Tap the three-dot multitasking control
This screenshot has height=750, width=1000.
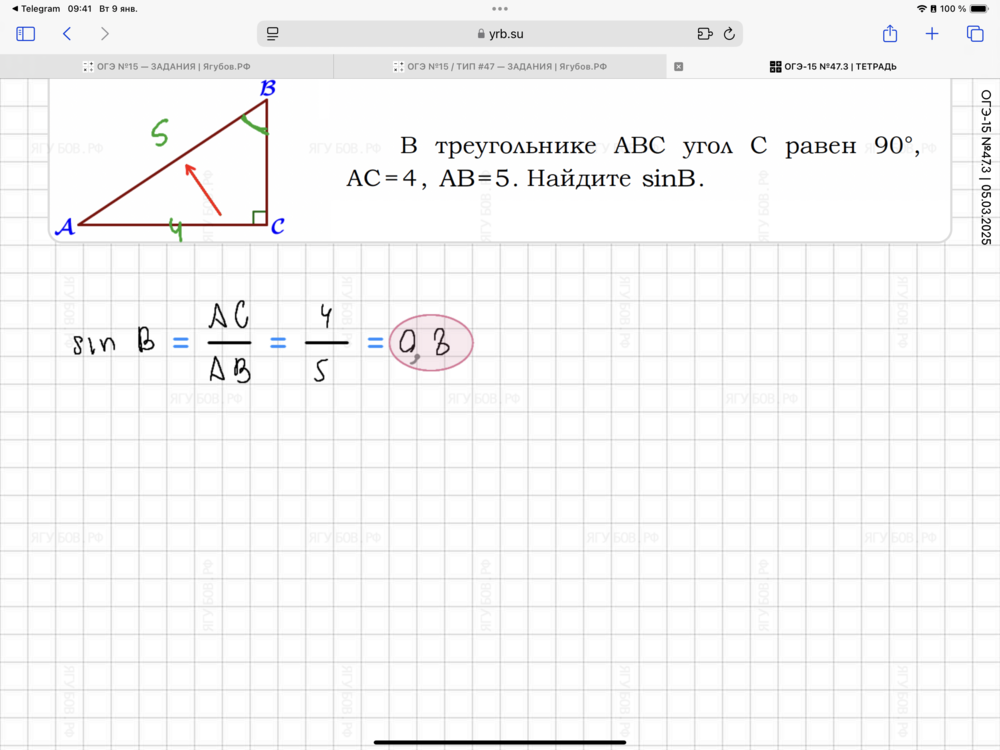coord(500,8)
